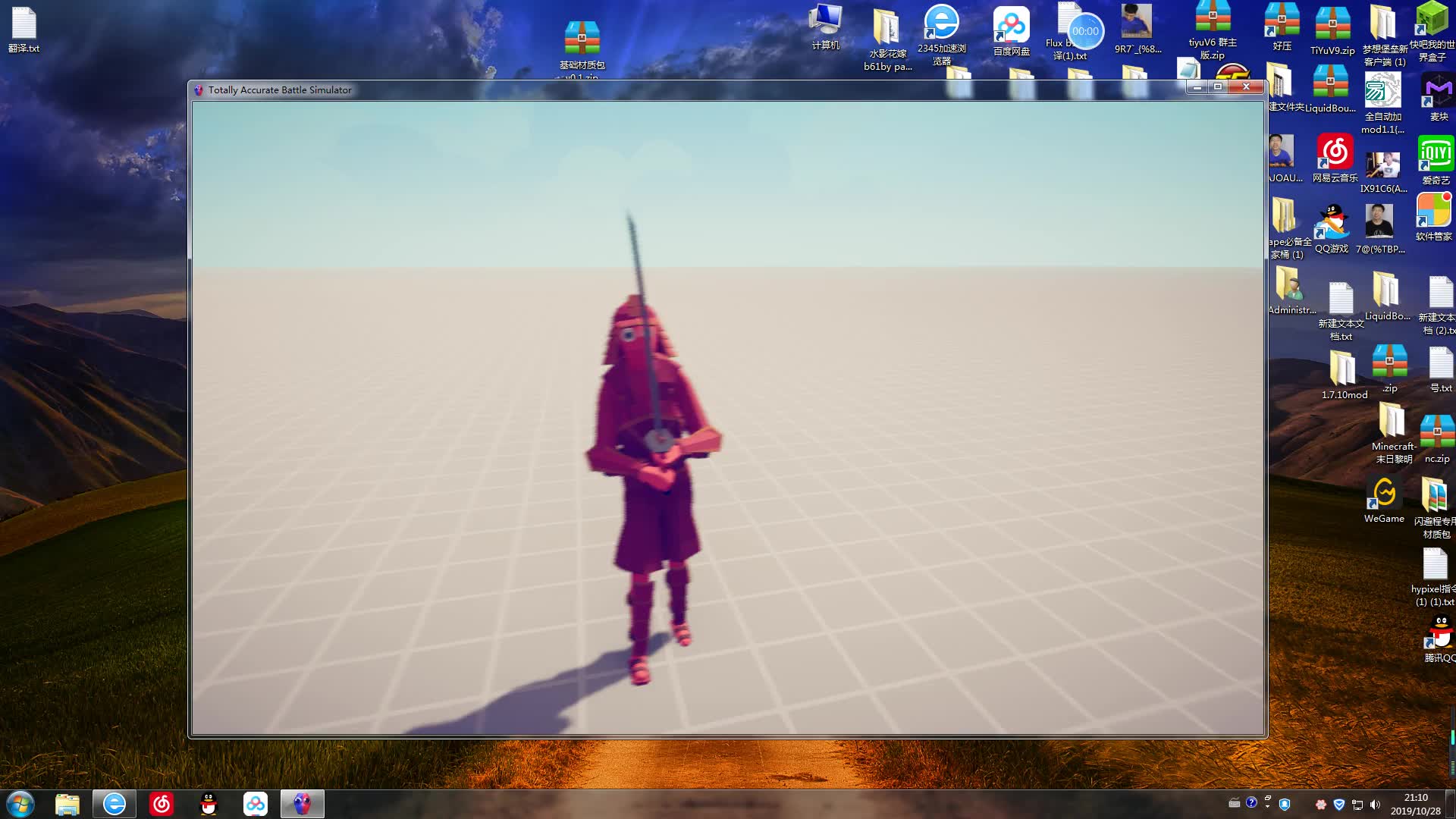
Task: Open the NetEase Cloud Music taskbar icon
Action: pyautogui.click(x=162, y=804)
